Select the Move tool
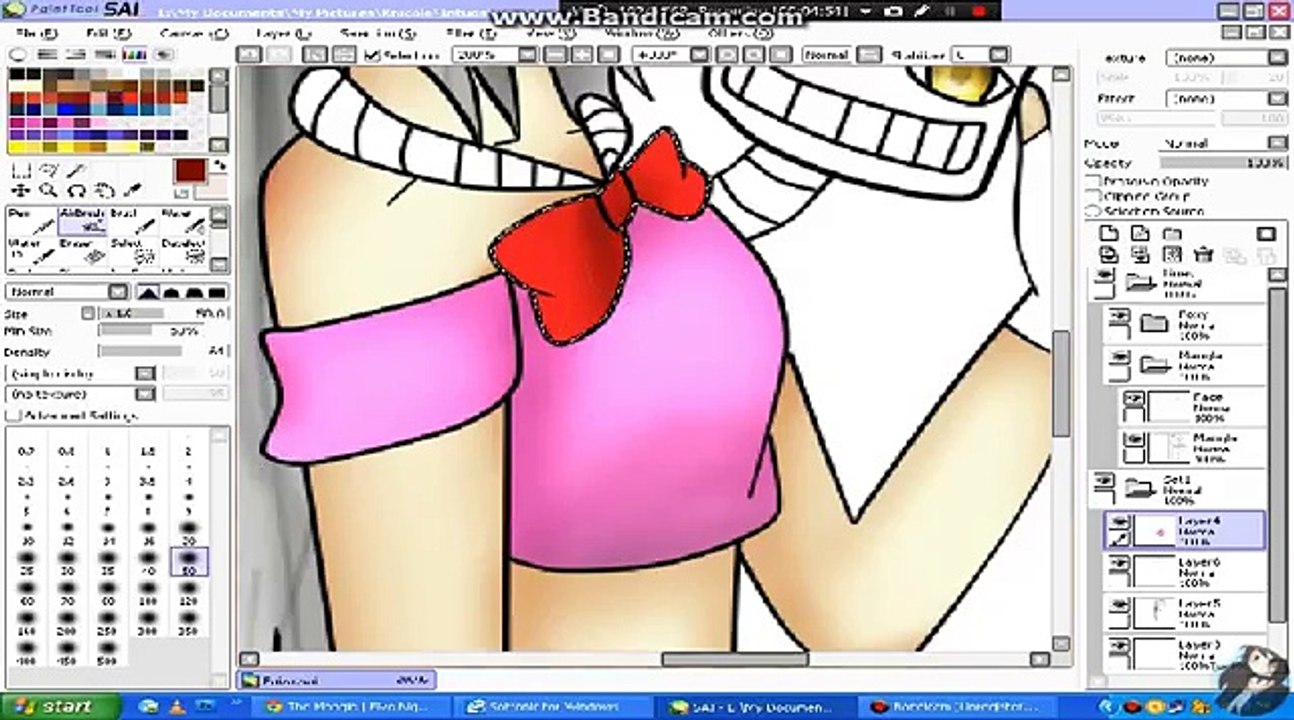This screenshot has width=1294, height=720. tap(21, 190)
